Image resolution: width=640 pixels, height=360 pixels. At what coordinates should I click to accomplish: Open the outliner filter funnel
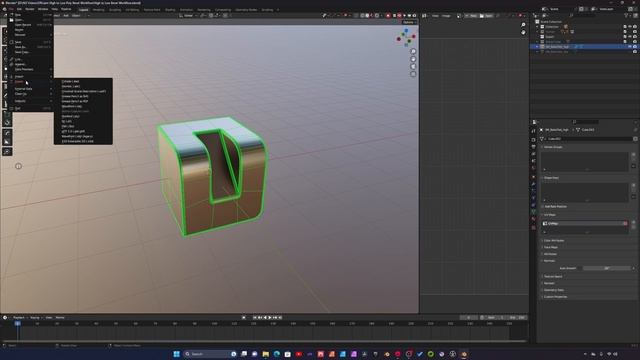coord(627,16)
